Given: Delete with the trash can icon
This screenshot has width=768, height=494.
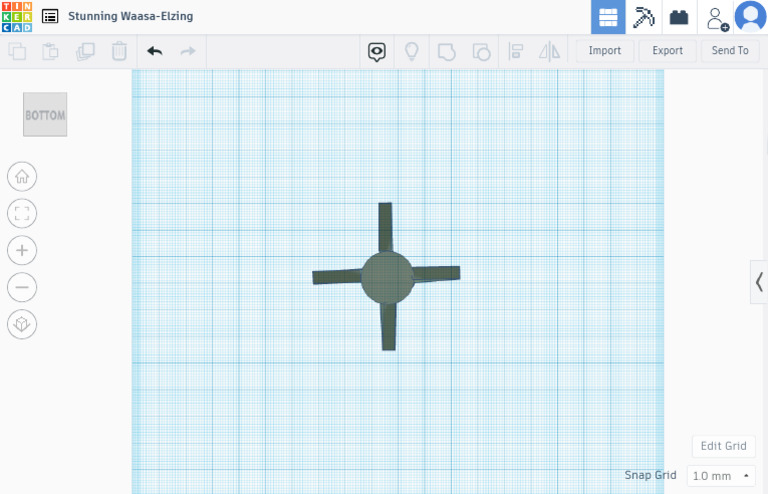Looking at the screenshot, I should point(119,51).
